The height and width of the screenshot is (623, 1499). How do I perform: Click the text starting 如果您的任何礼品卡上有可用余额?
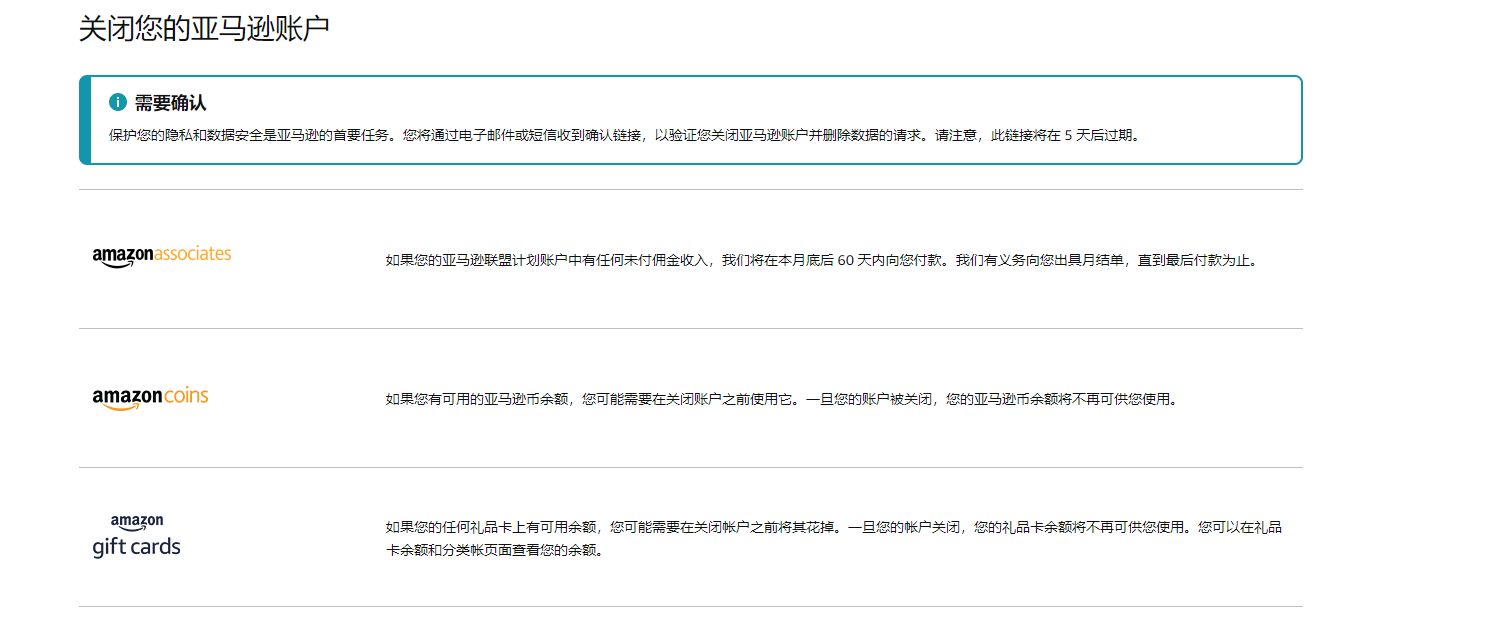click(x=834, y=538)
